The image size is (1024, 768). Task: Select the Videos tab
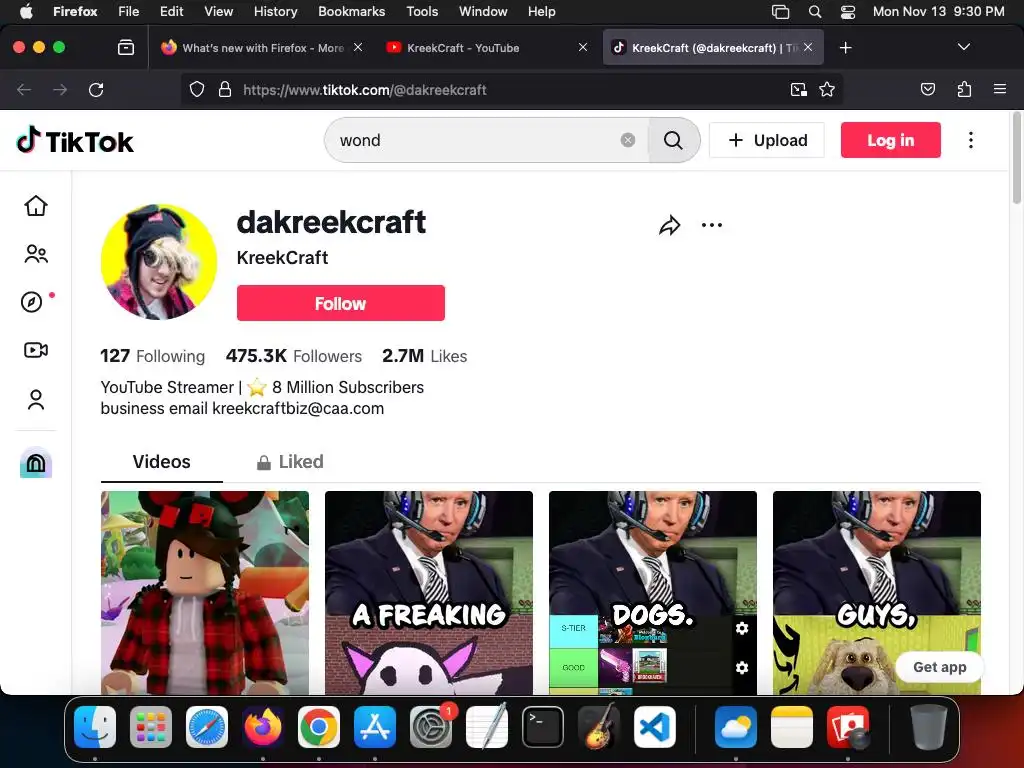pyautogui.click(x=161, y=462)
